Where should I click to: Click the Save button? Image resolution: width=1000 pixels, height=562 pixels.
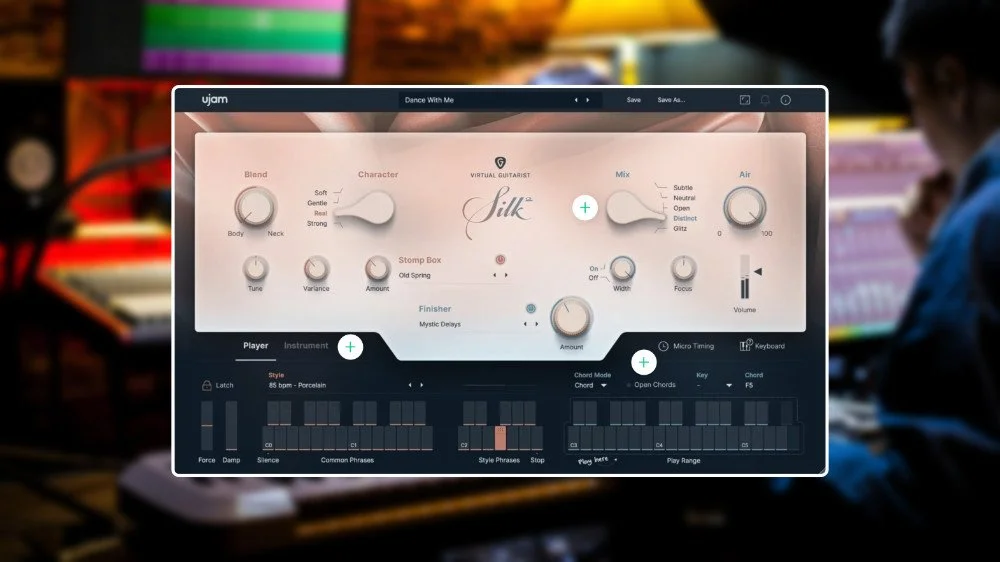(633, 100)
